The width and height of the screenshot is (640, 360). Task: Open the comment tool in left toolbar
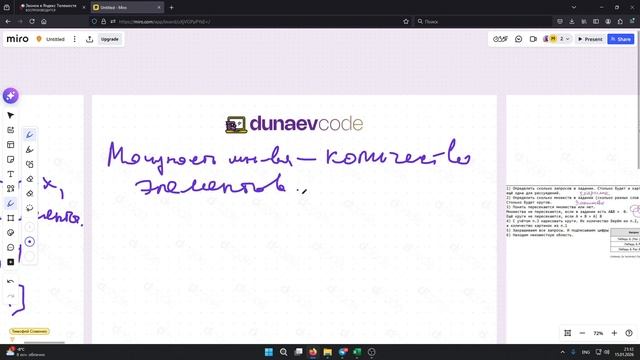point(11,247)
